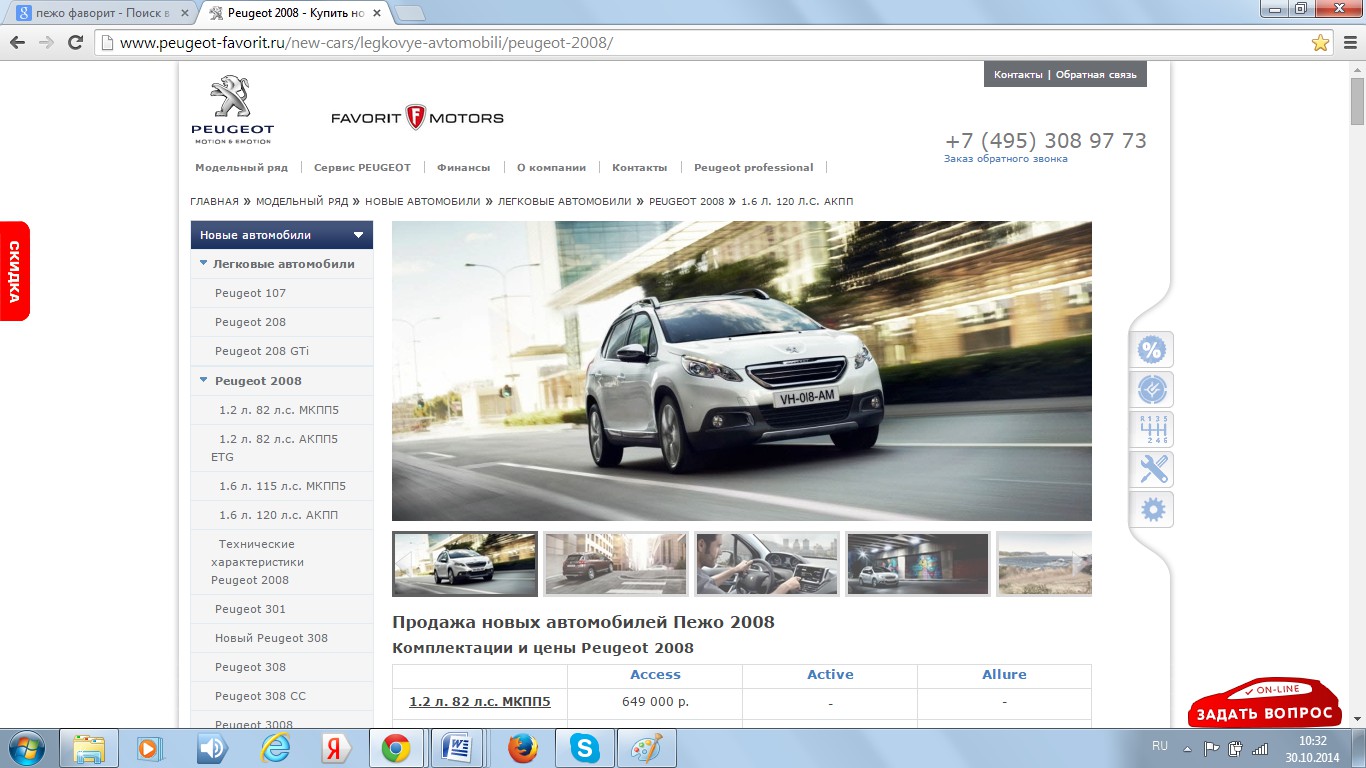Close the пежо фаворит search tab
The image size is (1366, 768).
click(x=183, y=13)
